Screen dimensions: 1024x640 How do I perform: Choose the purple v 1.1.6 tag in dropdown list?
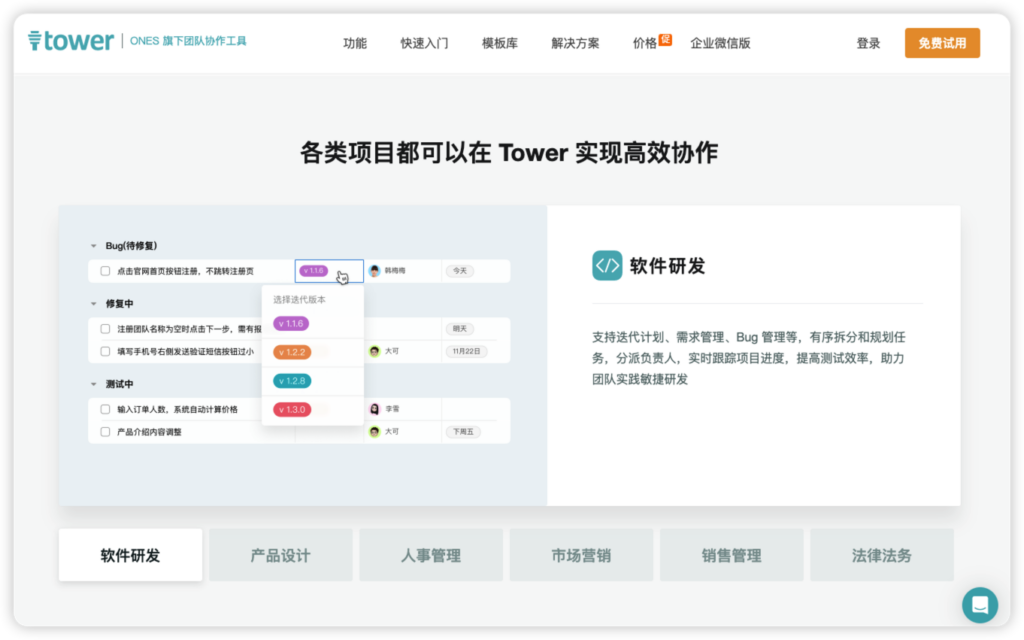291,323
